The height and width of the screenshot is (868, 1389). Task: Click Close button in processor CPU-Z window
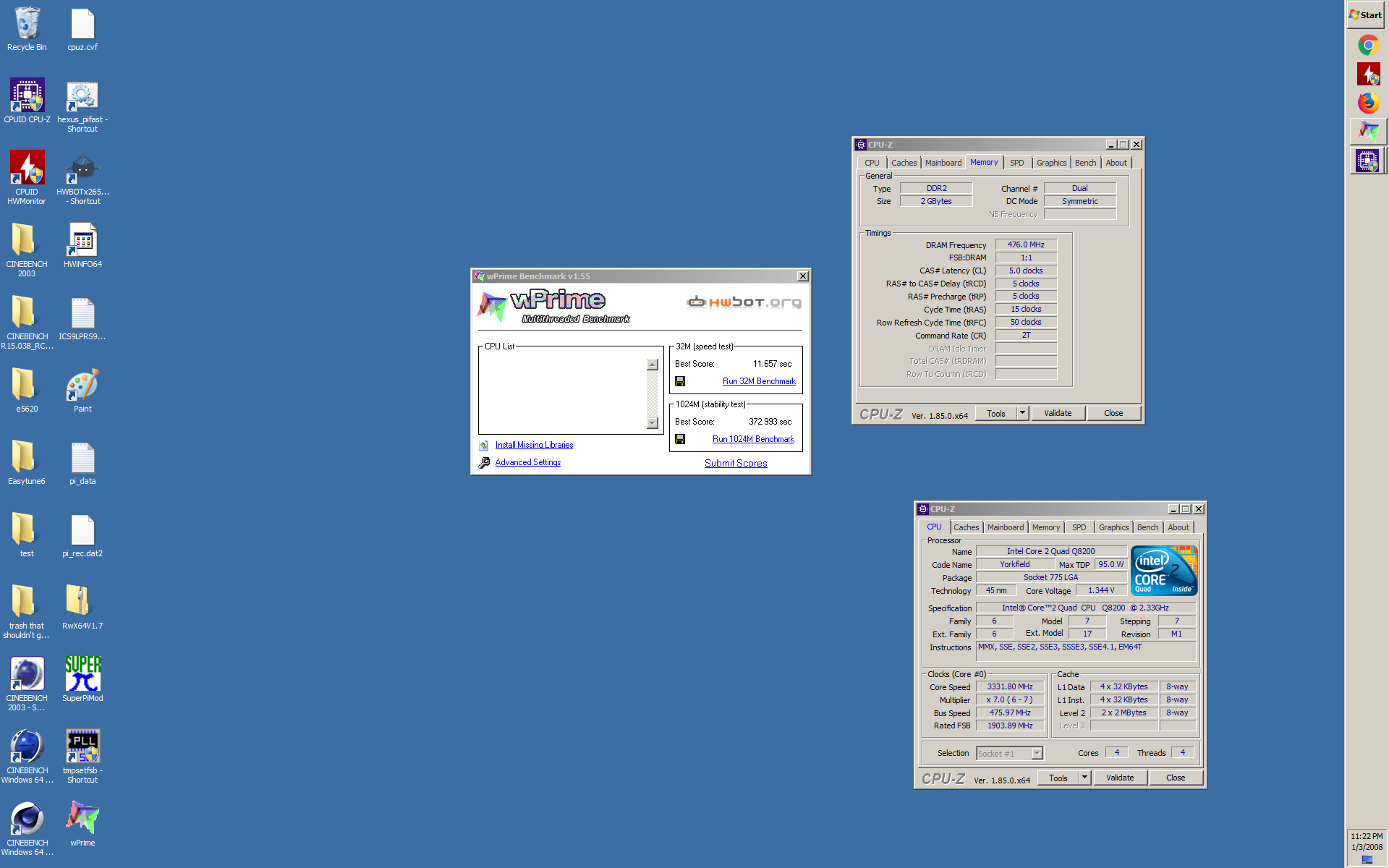click(1176, 778)
